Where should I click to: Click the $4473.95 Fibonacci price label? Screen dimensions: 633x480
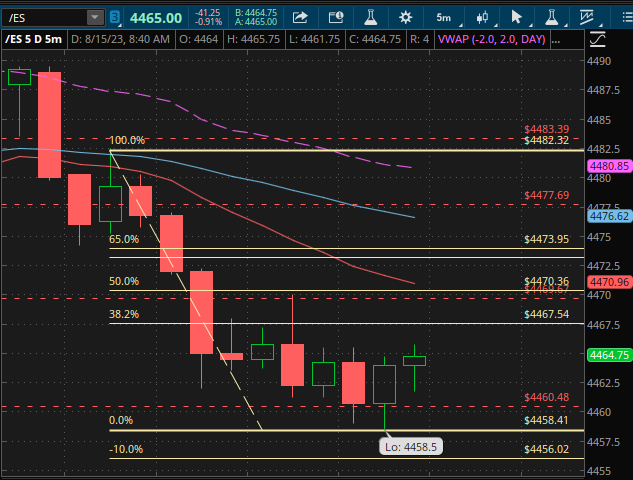click(x=547, y=239)
